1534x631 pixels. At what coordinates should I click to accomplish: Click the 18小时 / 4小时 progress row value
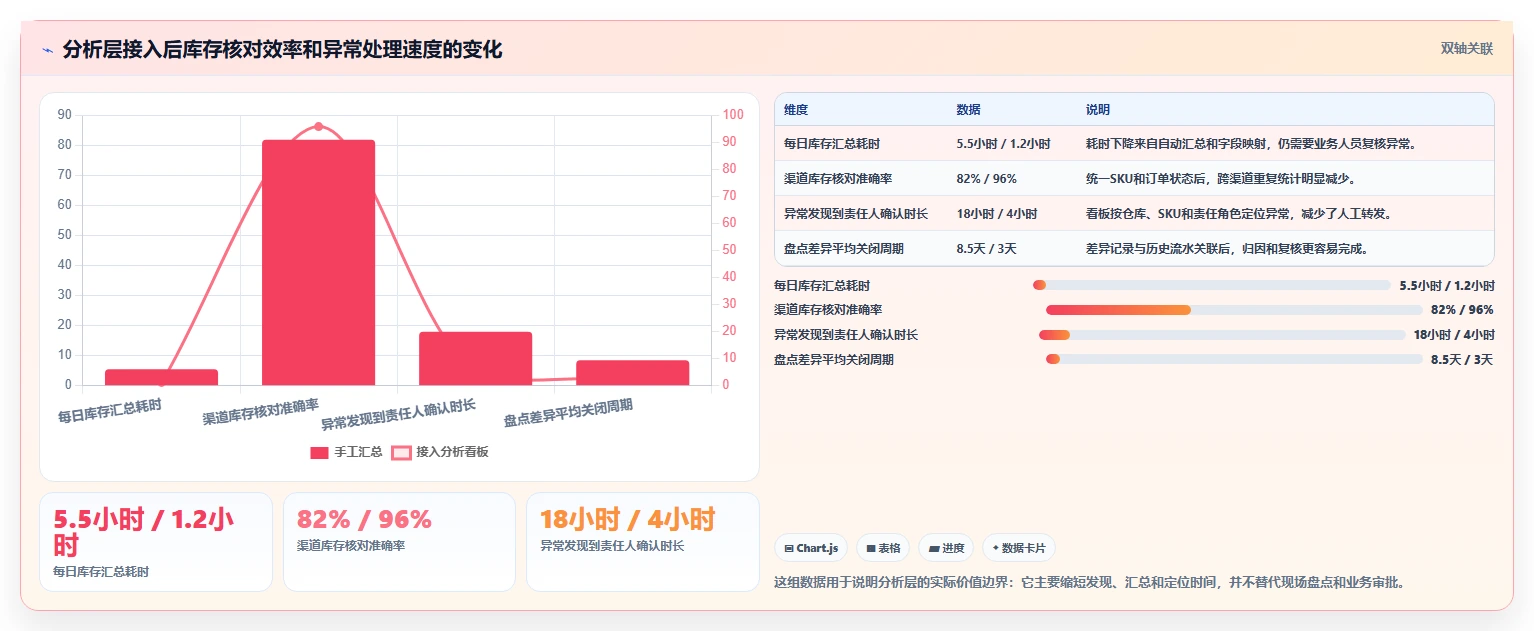(x=1454, y=335)
